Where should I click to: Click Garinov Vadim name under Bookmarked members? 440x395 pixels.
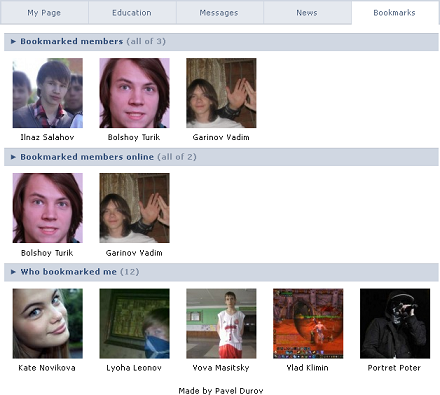tap(221, 137)
